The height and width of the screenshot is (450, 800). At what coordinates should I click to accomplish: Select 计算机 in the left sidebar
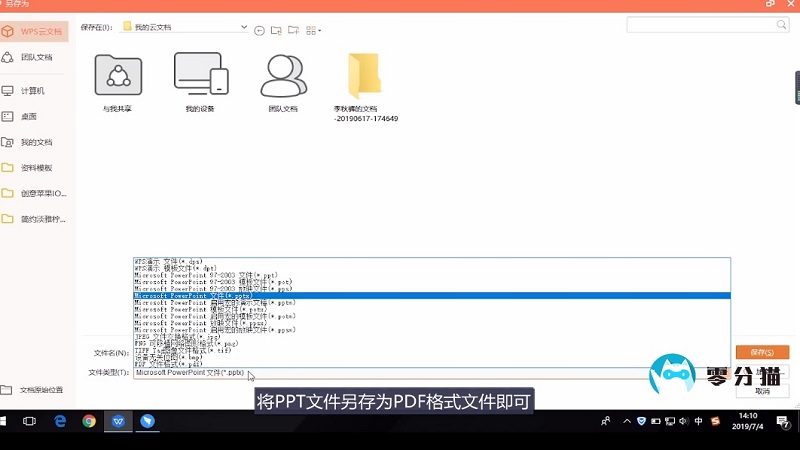32,91
